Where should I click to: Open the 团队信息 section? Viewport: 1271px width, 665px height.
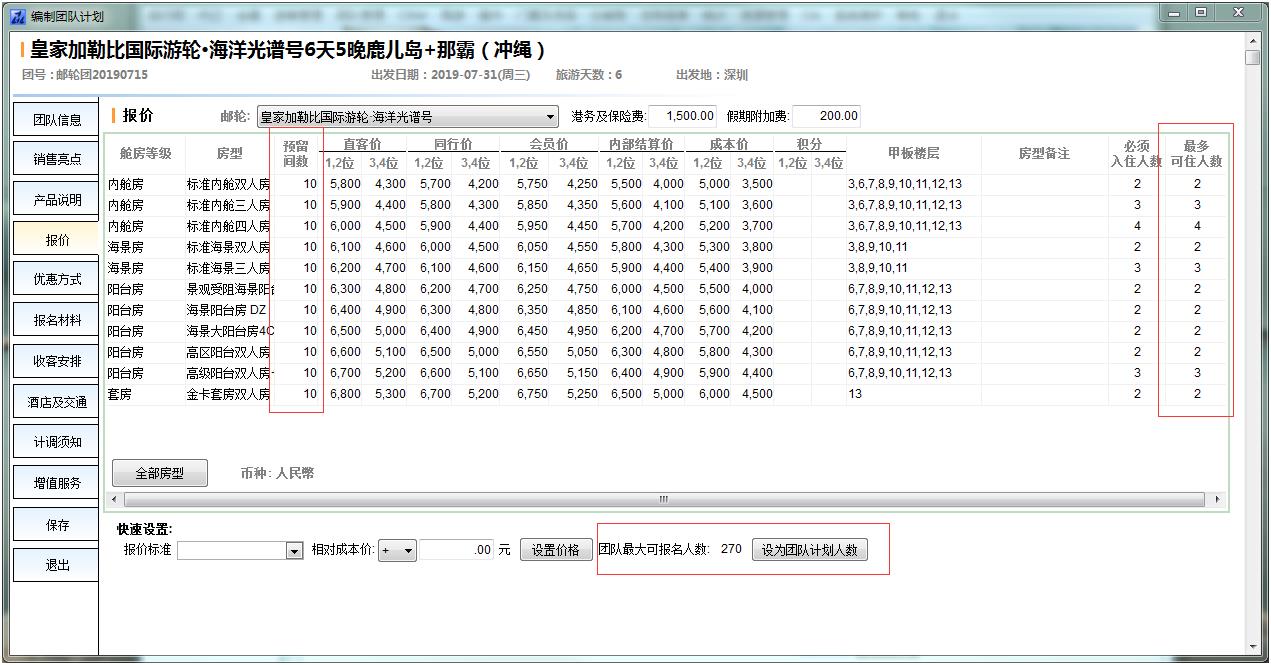(x=57, y=120)
